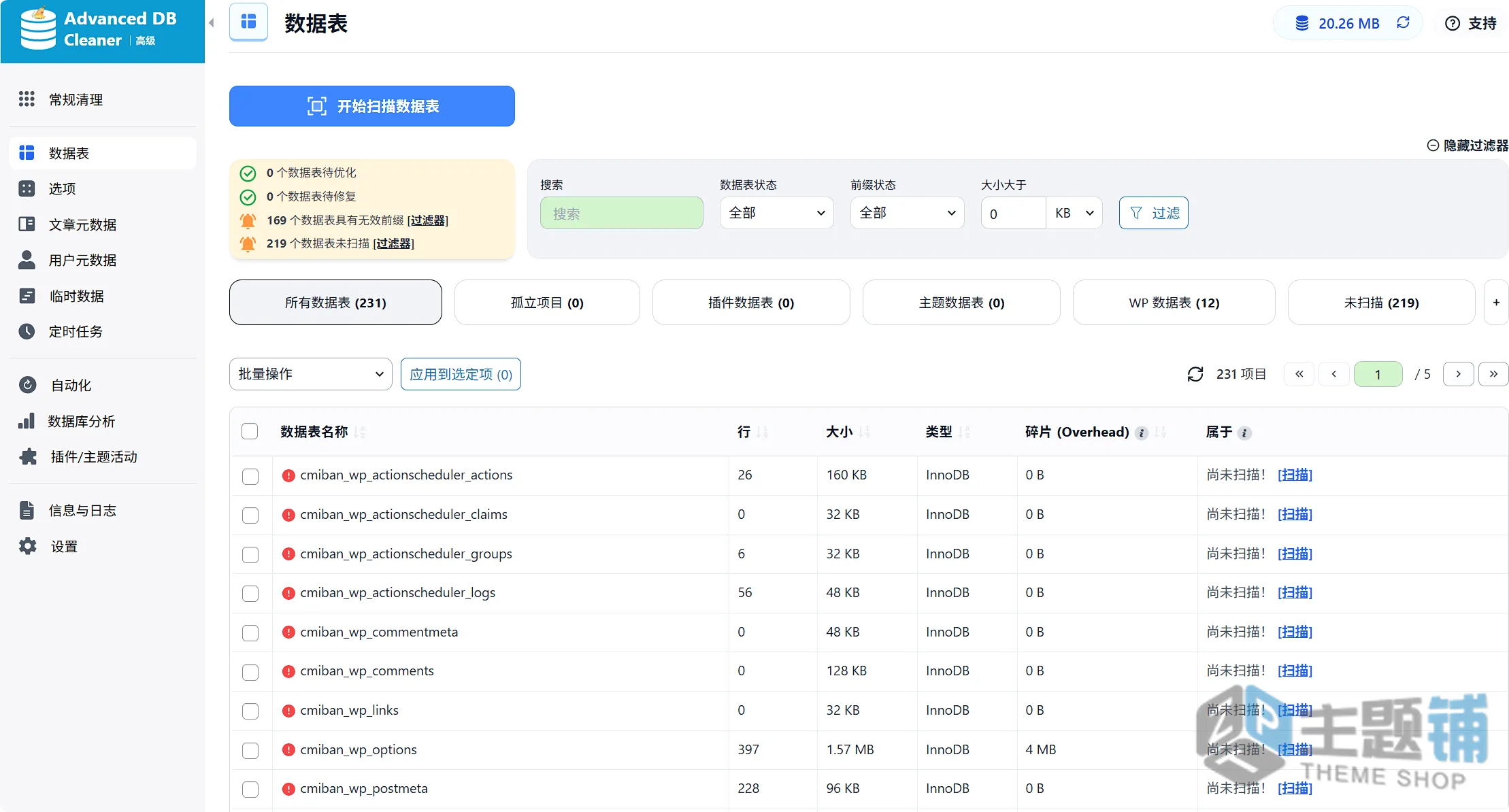Viewport: 1509px width, 812px height.
Task: Focus the 搜索 input field
Action: point(621,213)
